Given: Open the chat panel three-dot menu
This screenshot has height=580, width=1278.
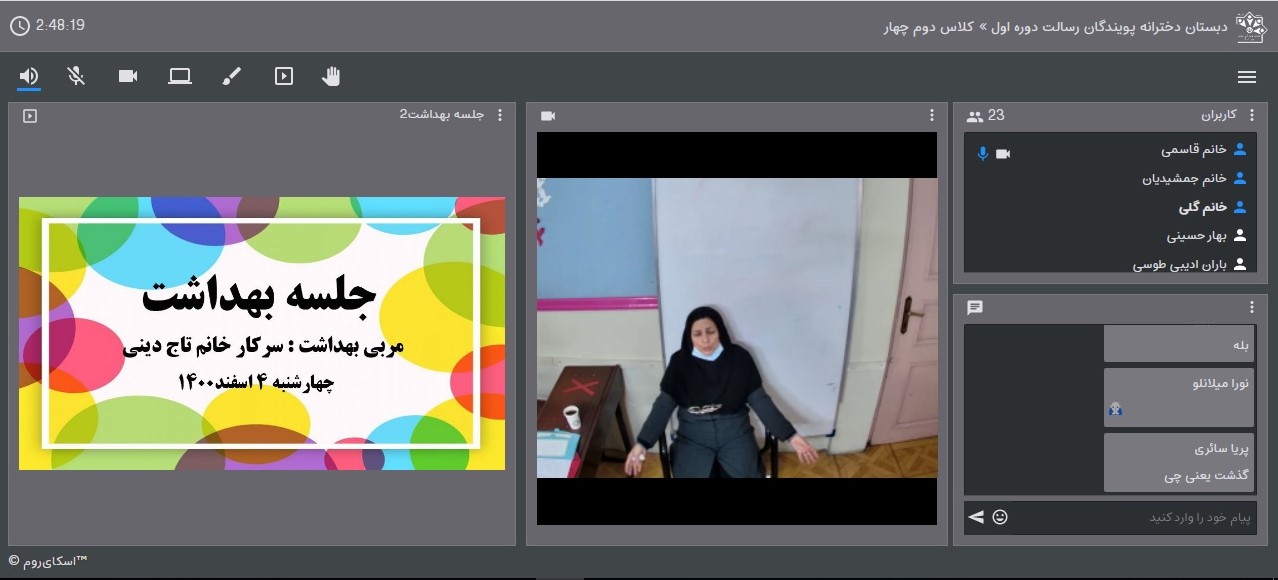Looking at the screenshot, I should tap(1252, 307).
